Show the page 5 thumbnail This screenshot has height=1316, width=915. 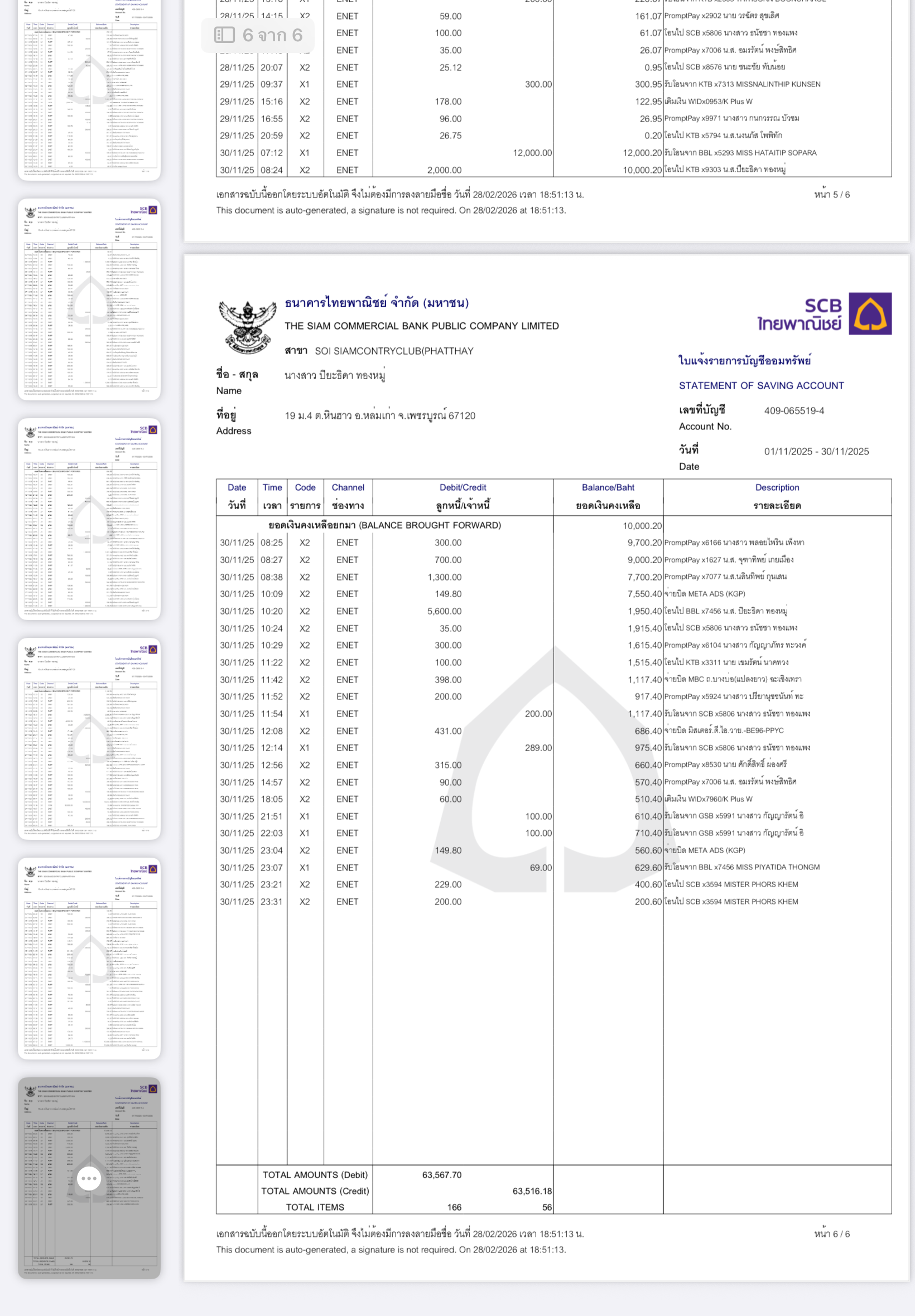click(89, 958)
